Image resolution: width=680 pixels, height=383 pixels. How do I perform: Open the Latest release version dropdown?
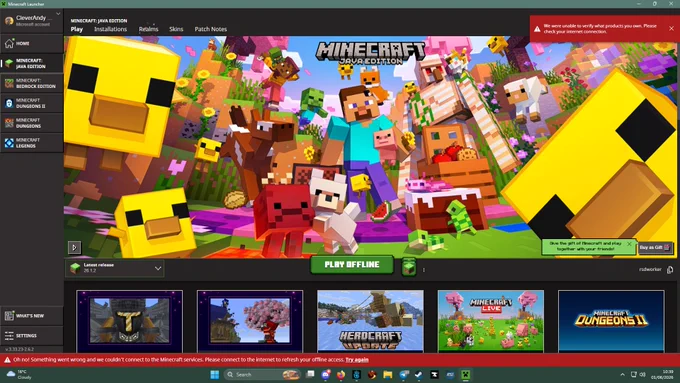(x=115, y=268)
